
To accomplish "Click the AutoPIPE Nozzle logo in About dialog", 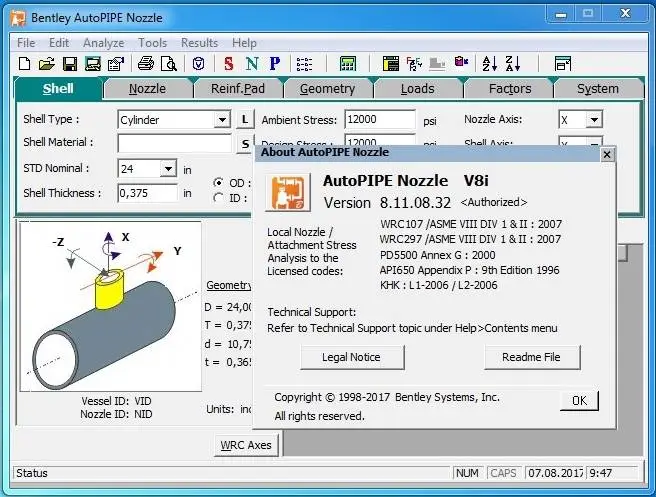I will [288, 192].
